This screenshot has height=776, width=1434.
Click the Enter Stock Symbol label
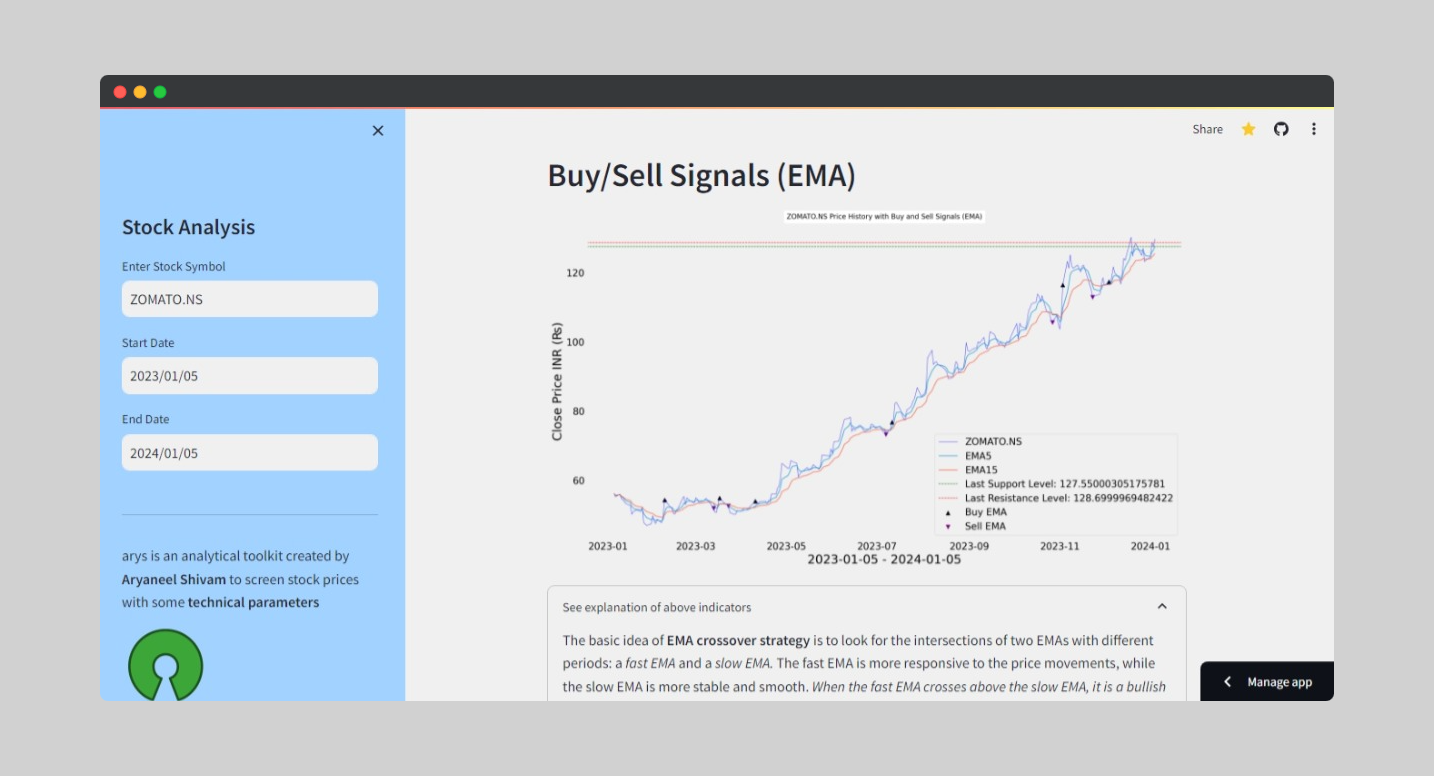click(x=174, y=267)
